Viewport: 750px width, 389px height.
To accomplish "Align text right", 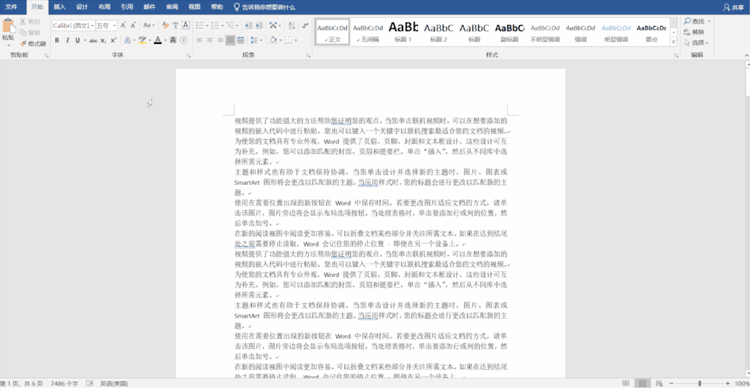I will 220,40.
